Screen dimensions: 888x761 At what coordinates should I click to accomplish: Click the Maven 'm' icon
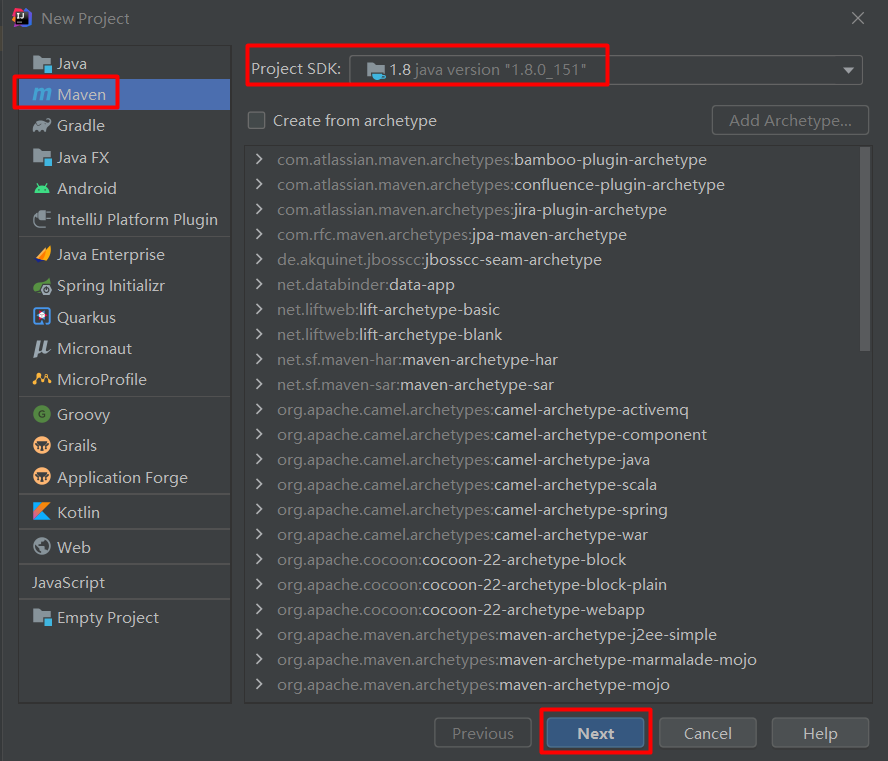[42, 94]
